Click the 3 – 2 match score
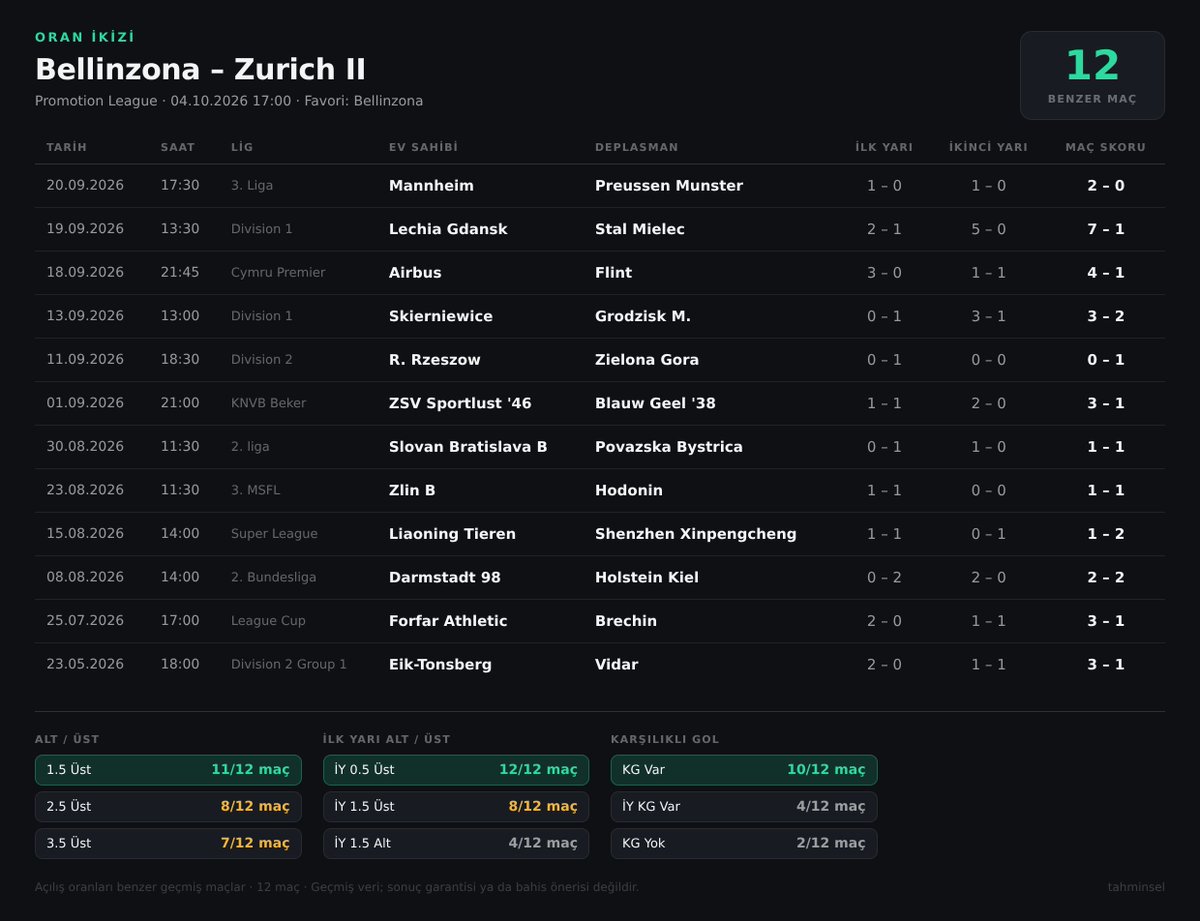This screenshot has width=1200, height=921. (x=1106, y=316)
